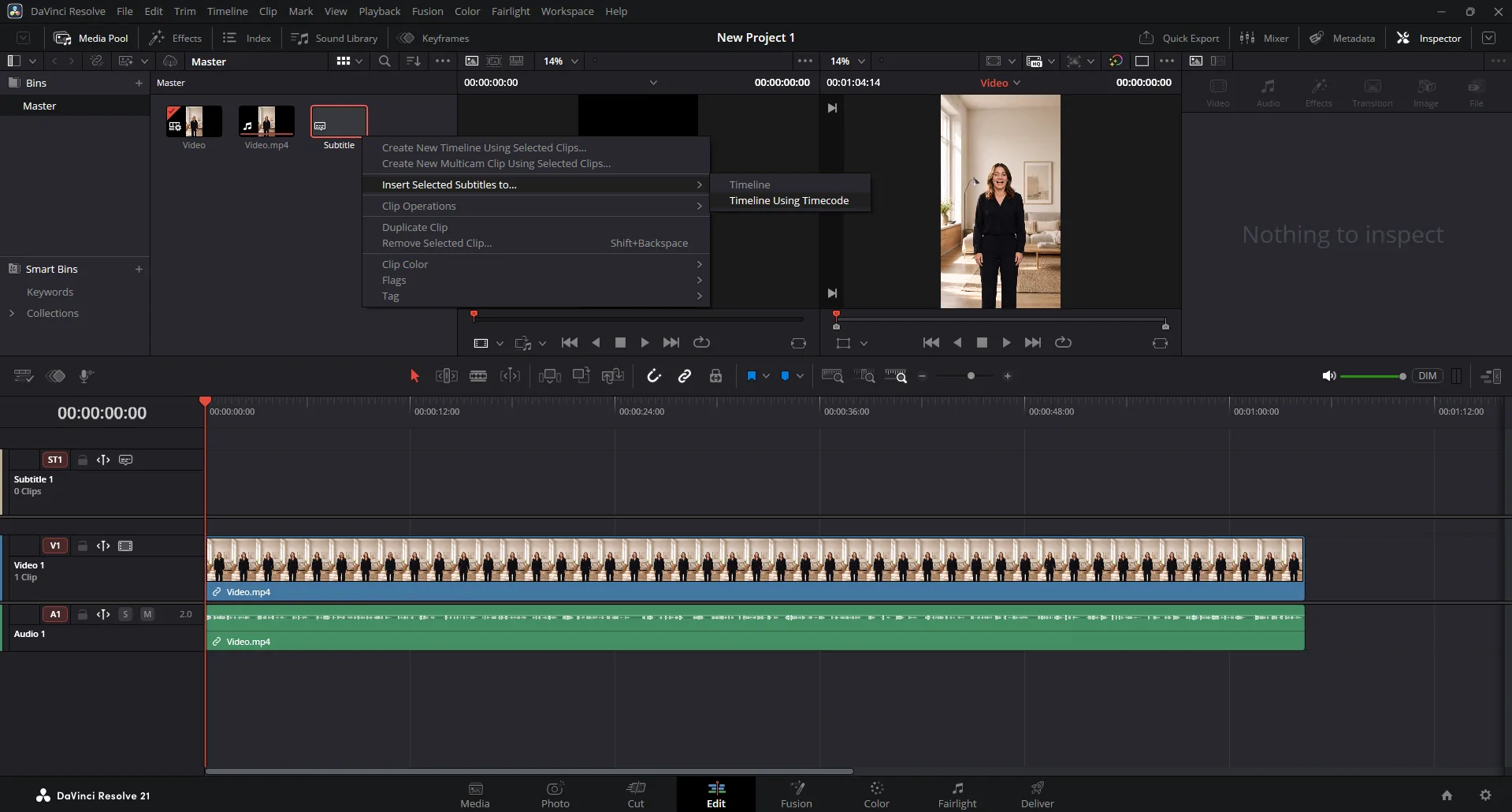Expand the Clip Operations submenu
1512x812 pixels.
point(536,206)
